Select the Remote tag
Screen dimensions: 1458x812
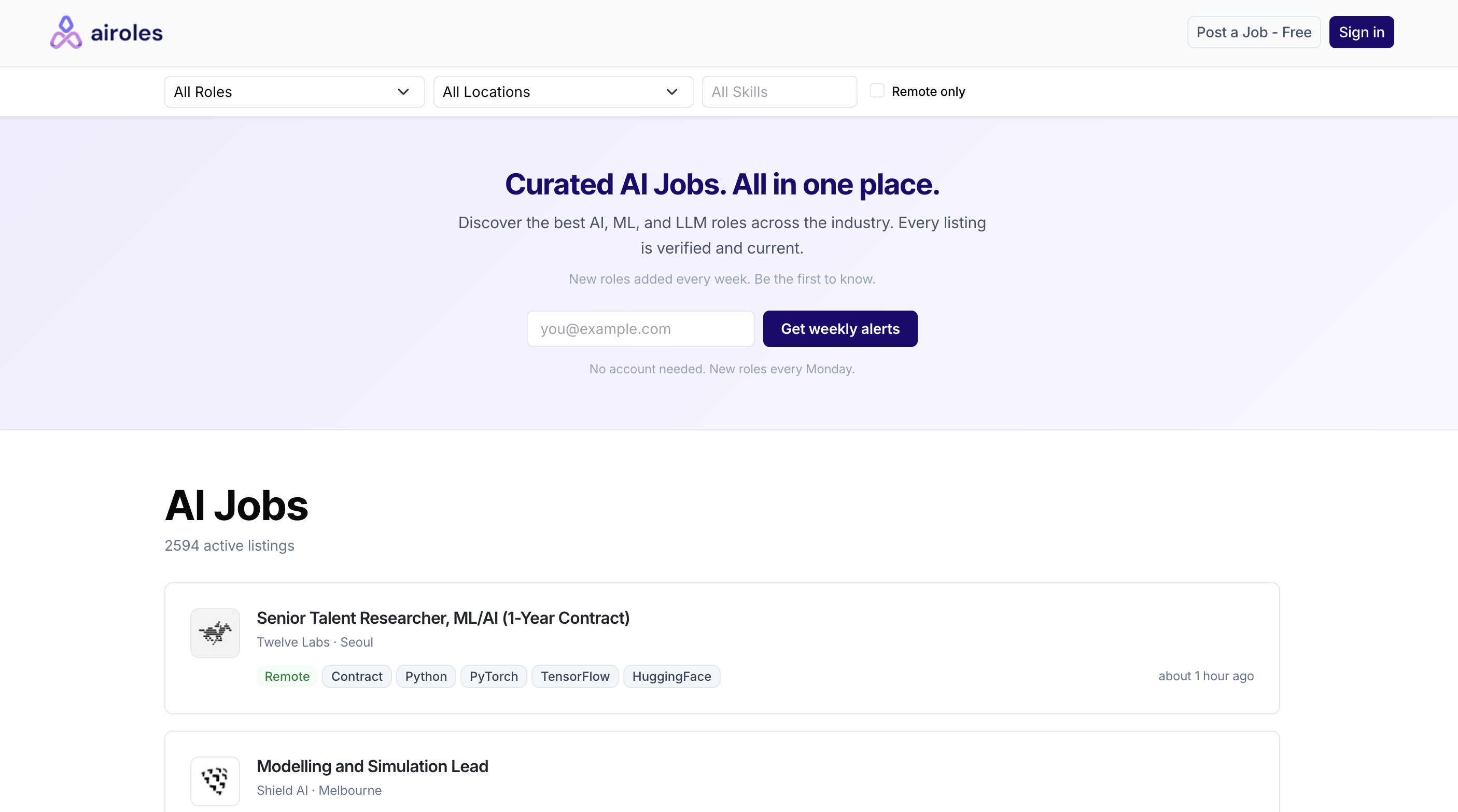click(287, 676)
